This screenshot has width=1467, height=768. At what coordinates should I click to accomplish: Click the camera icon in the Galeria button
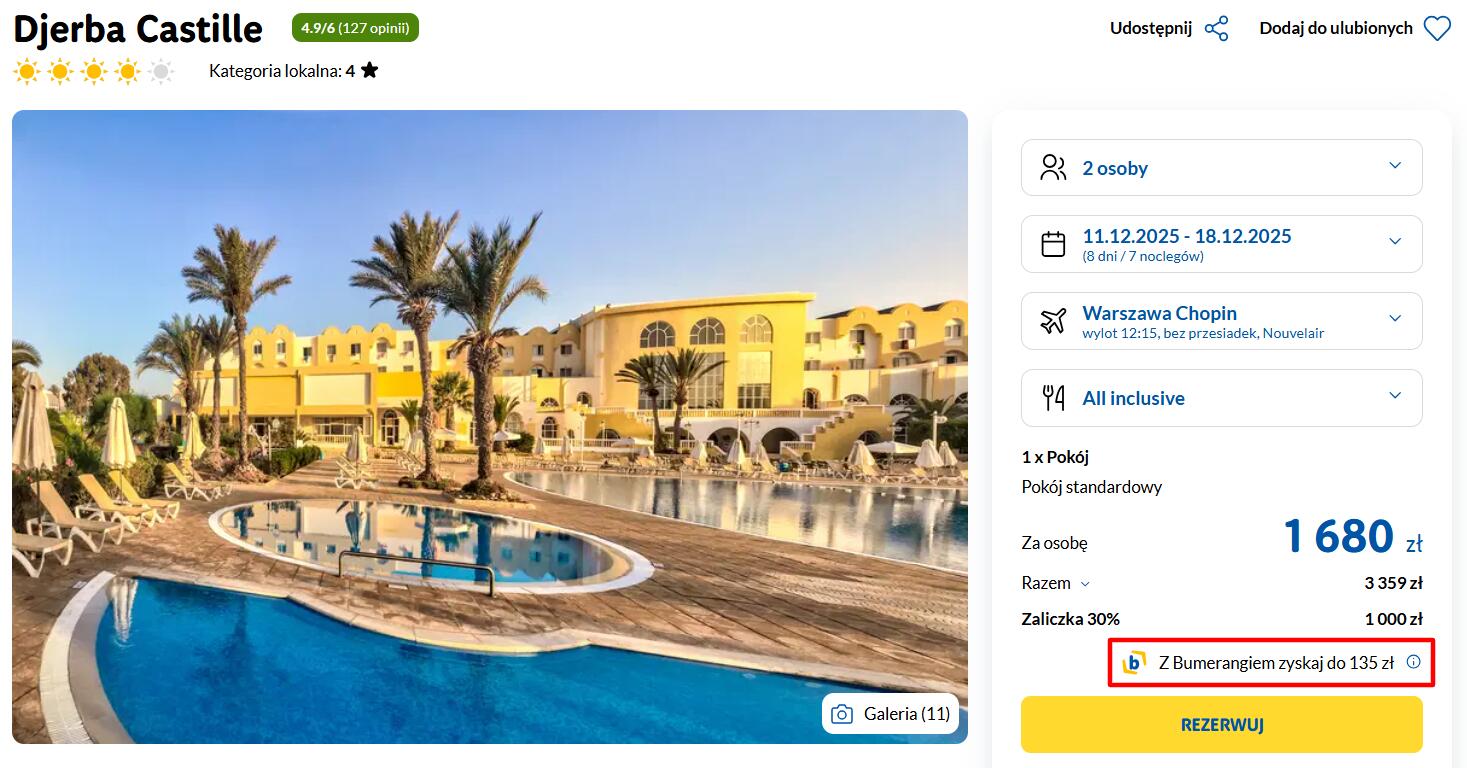pos(842,714)
